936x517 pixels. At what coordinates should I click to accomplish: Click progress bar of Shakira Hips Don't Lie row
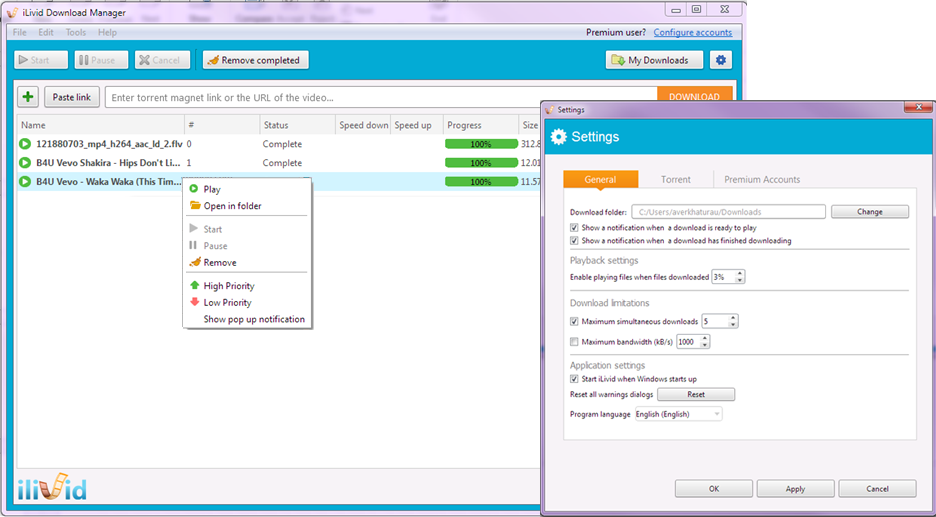click(481, 162)
